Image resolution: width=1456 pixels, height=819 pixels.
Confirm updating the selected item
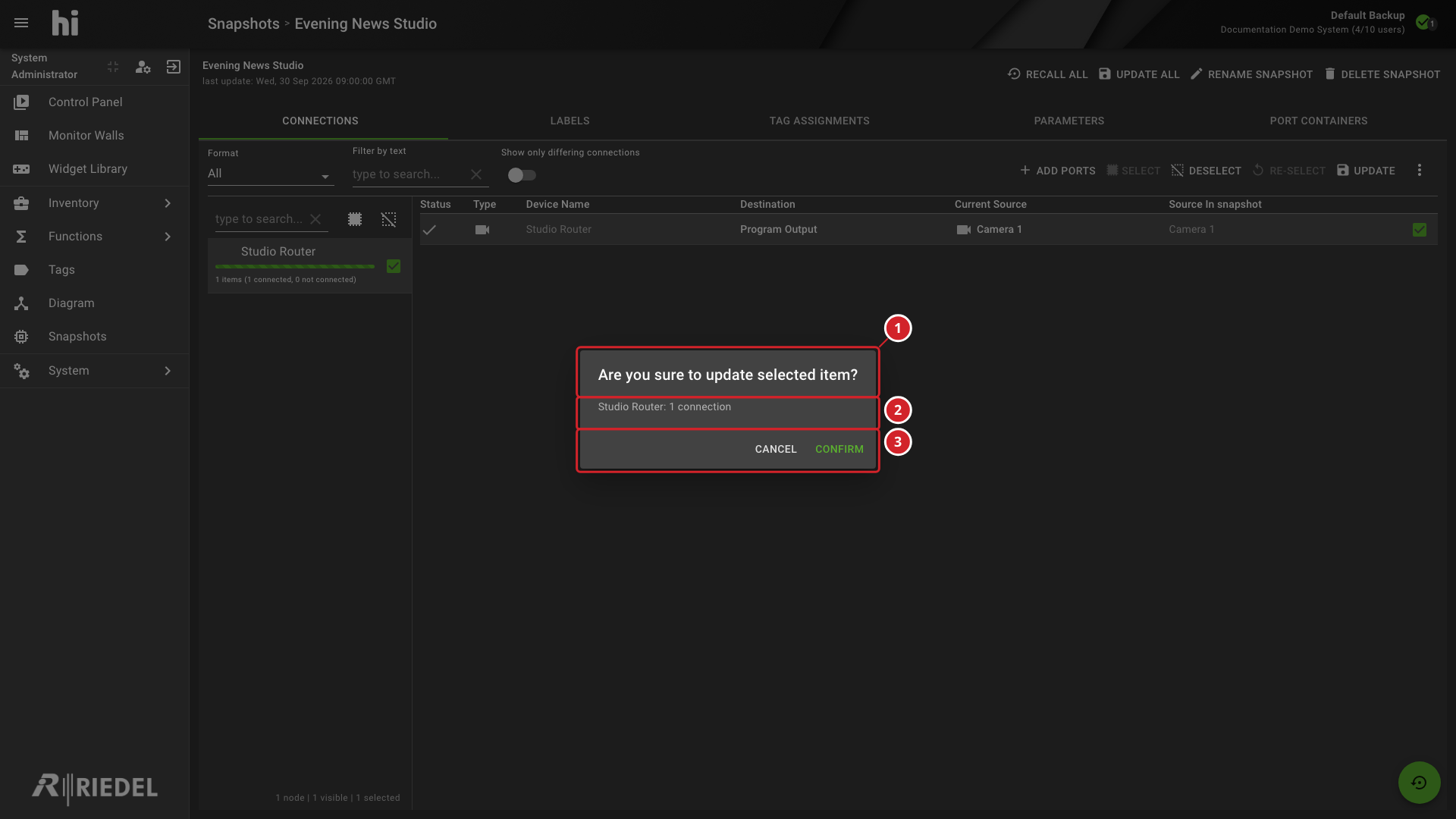[x=839, y=449]
